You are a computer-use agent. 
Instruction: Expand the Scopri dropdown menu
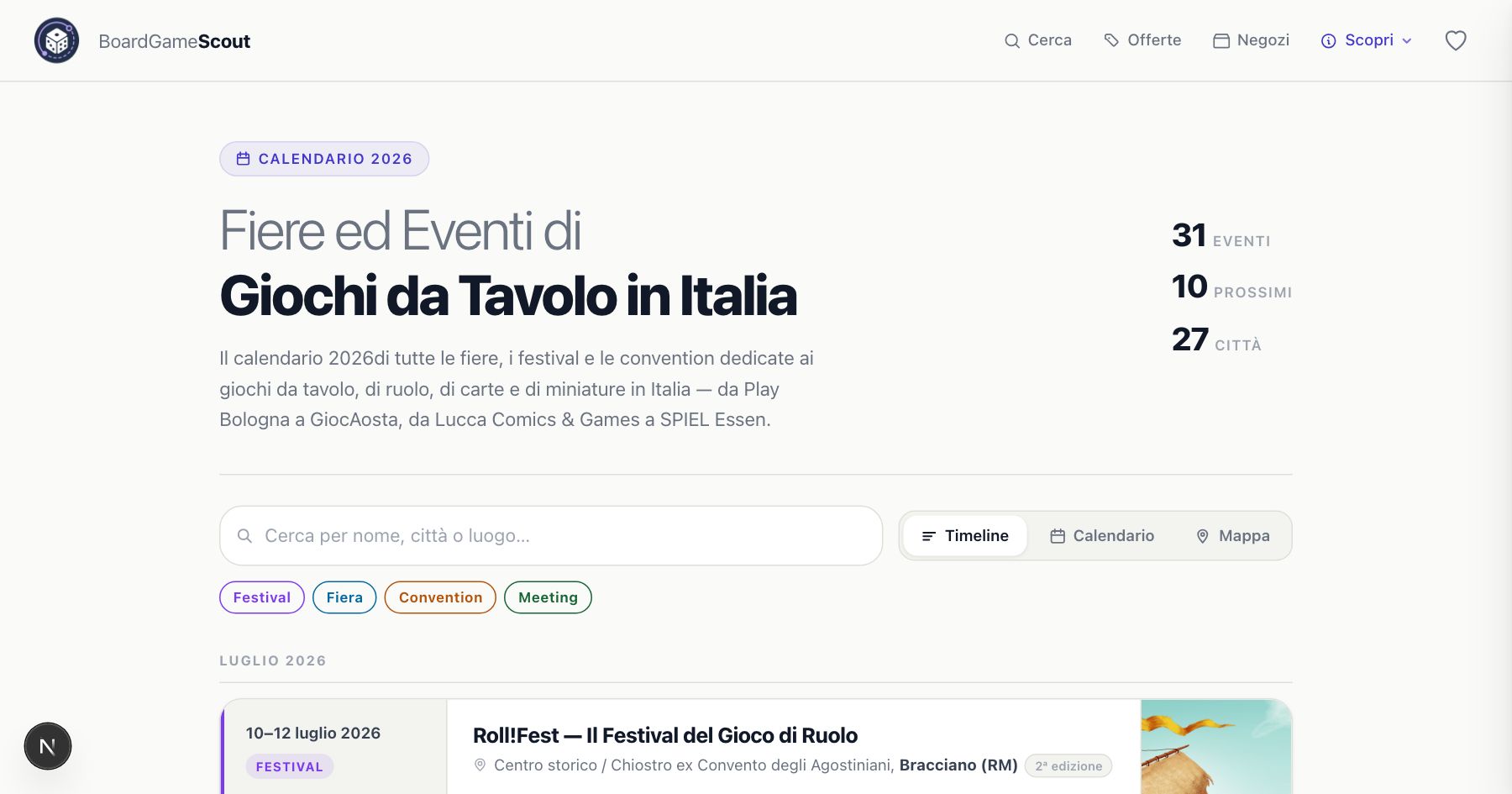tap(1367, 40)
